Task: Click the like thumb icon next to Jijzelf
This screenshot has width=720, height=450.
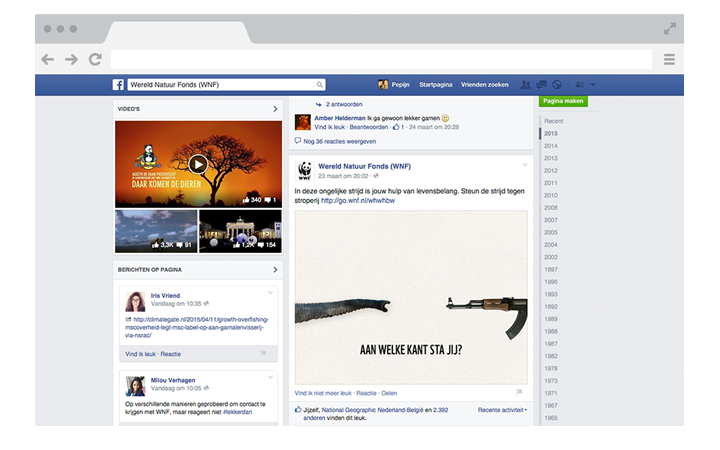Action: pos(298,410)
